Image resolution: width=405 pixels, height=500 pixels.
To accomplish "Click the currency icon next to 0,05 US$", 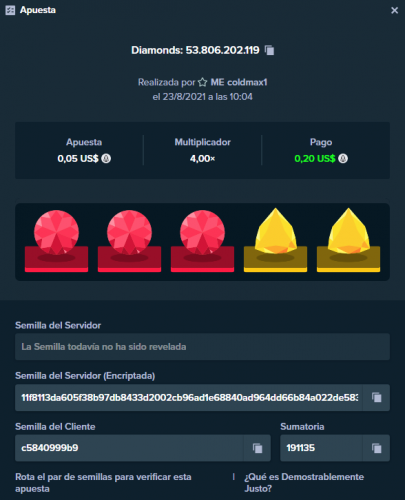I will pos(106,158).
